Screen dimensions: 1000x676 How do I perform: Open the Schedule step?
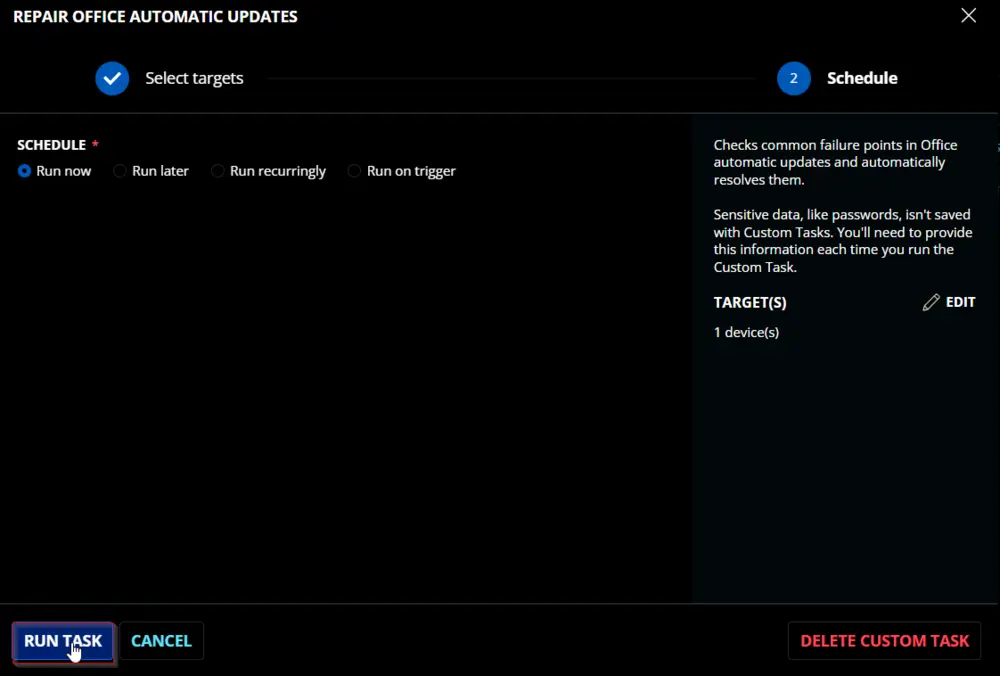coord(862,78)
